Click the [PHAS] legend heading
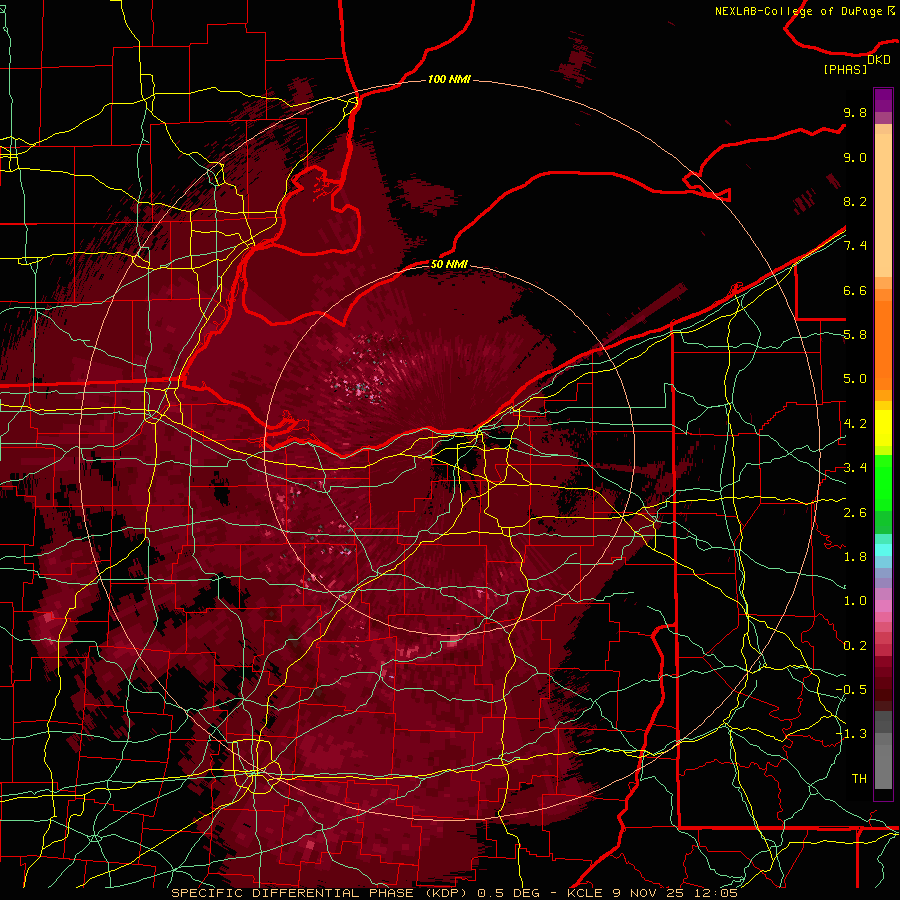 845,69
